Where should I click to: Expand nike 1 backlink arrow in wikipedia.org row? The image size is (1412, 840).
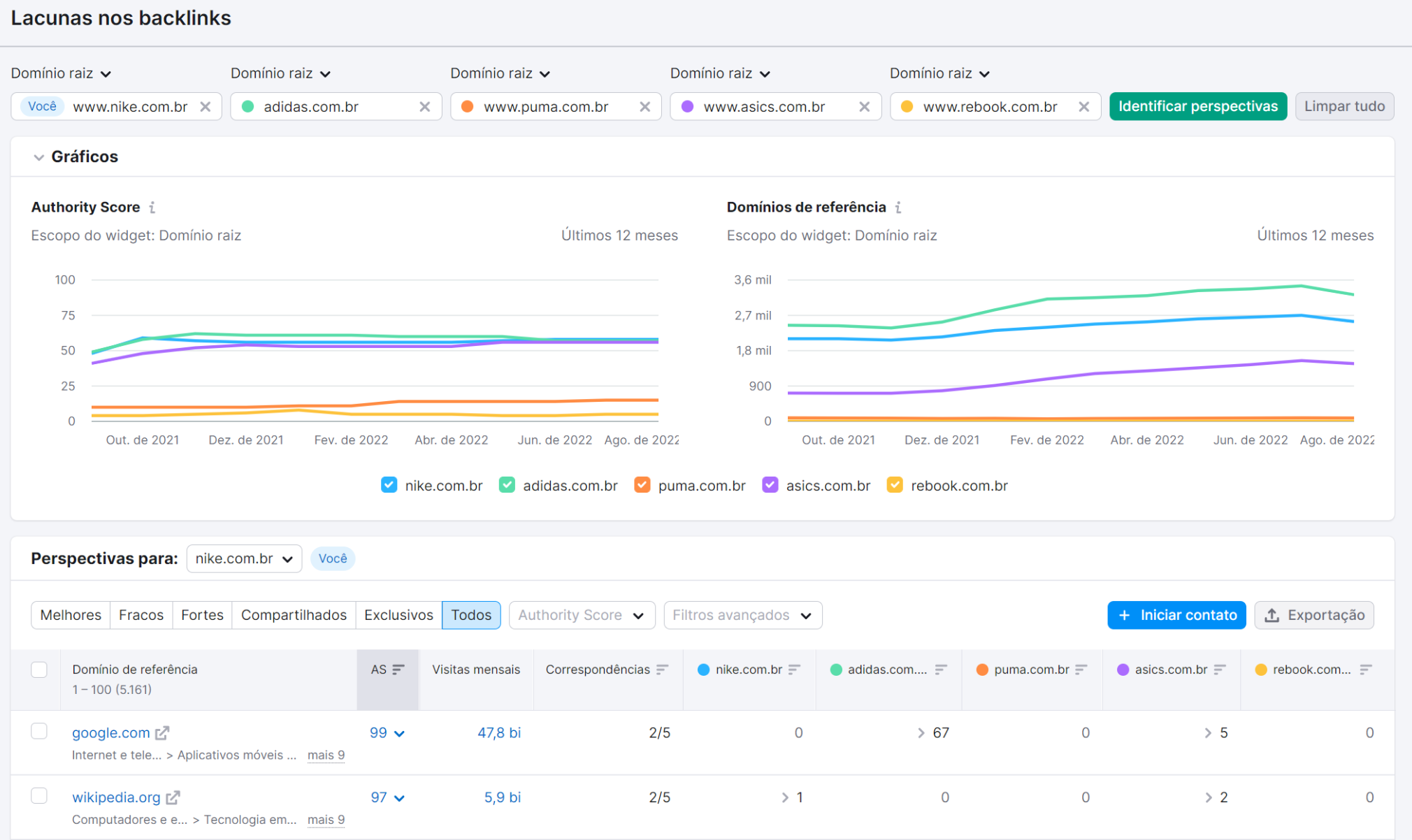pos(785,797)
